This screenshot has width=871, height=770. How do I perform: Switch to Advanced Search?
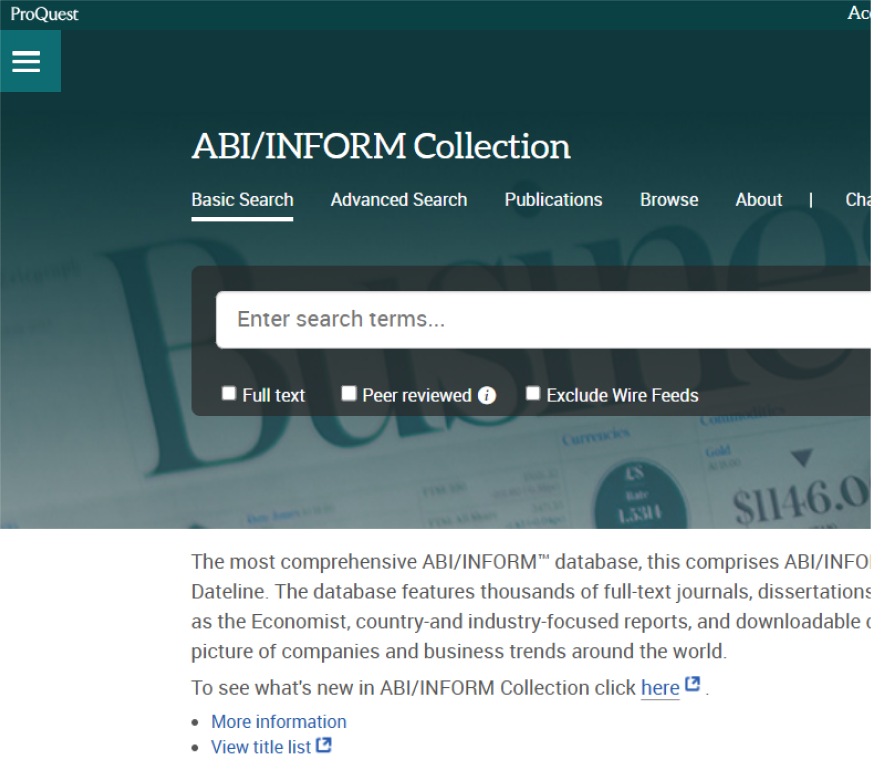tap(399, 200)
